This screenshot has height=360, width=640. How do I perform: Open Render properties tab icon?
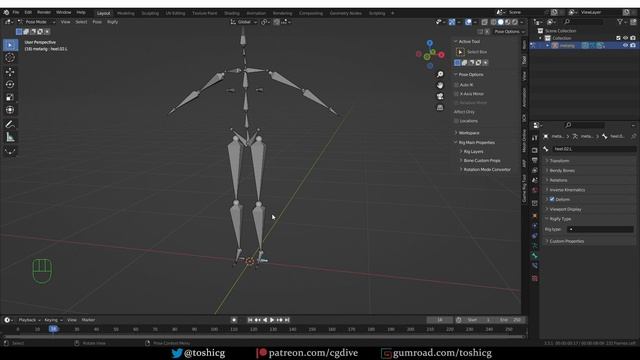(535, 150)
